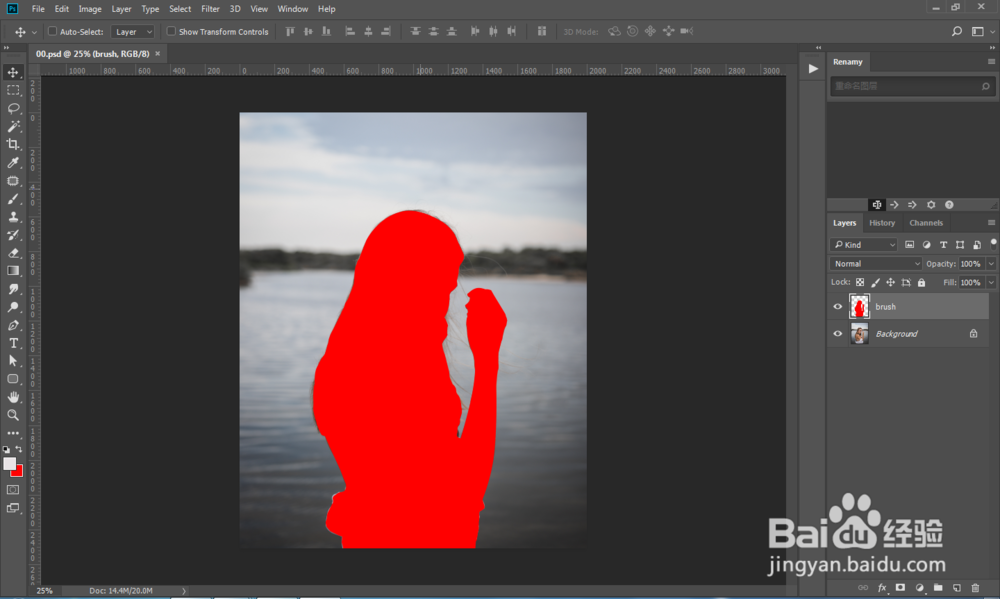Viewport: 1000px width, 599px height.
Task: Select the Smudge tool
Action: pyautogui.click(x=13, y=289)
